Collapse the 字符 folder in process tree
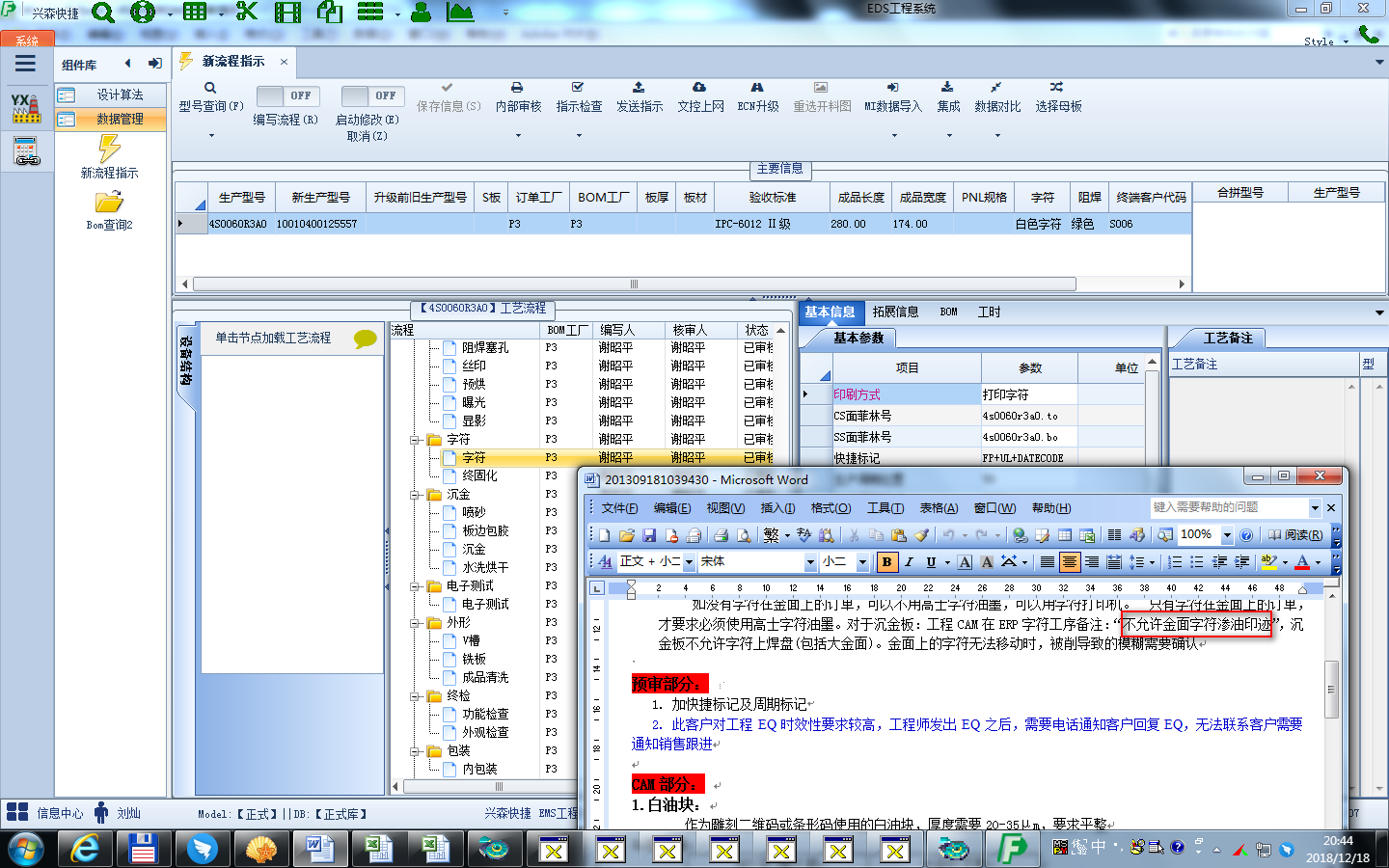1389x868 pixels. tap(416, 439)
